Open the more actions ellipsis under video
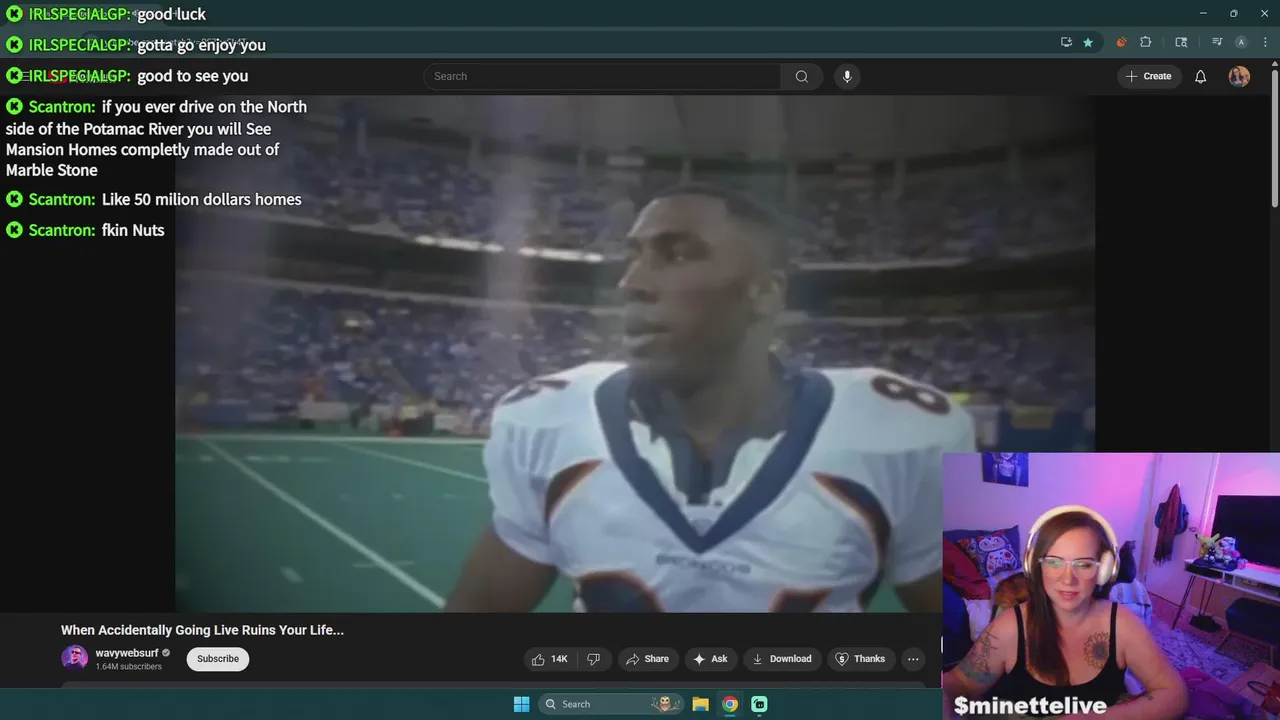Viewport: 1280px width, 720px height. 913,659
